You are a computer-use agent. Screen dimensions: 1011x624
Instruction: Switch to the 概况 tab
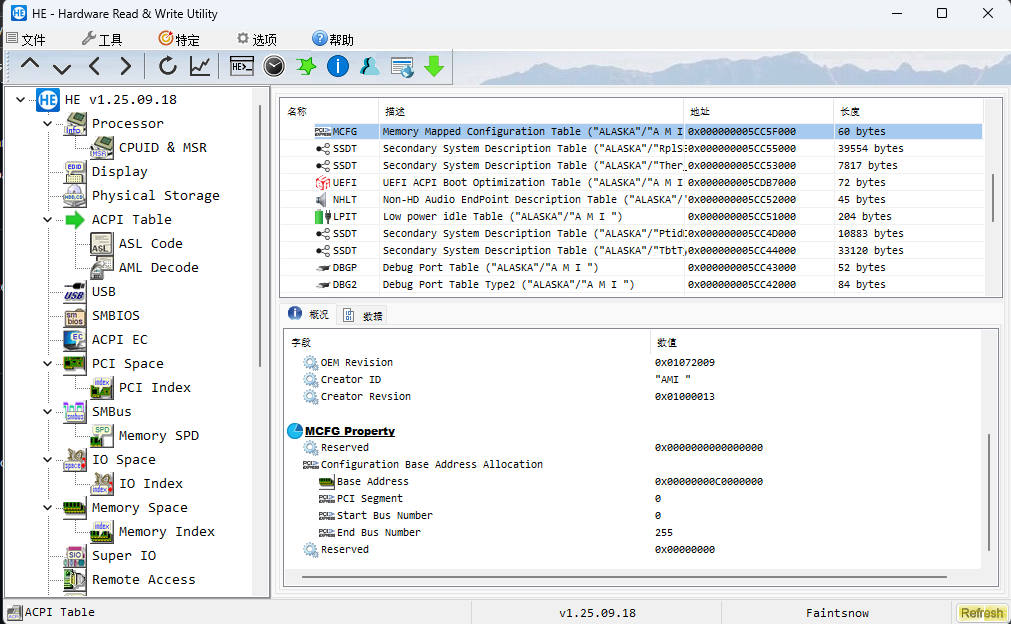309,315
